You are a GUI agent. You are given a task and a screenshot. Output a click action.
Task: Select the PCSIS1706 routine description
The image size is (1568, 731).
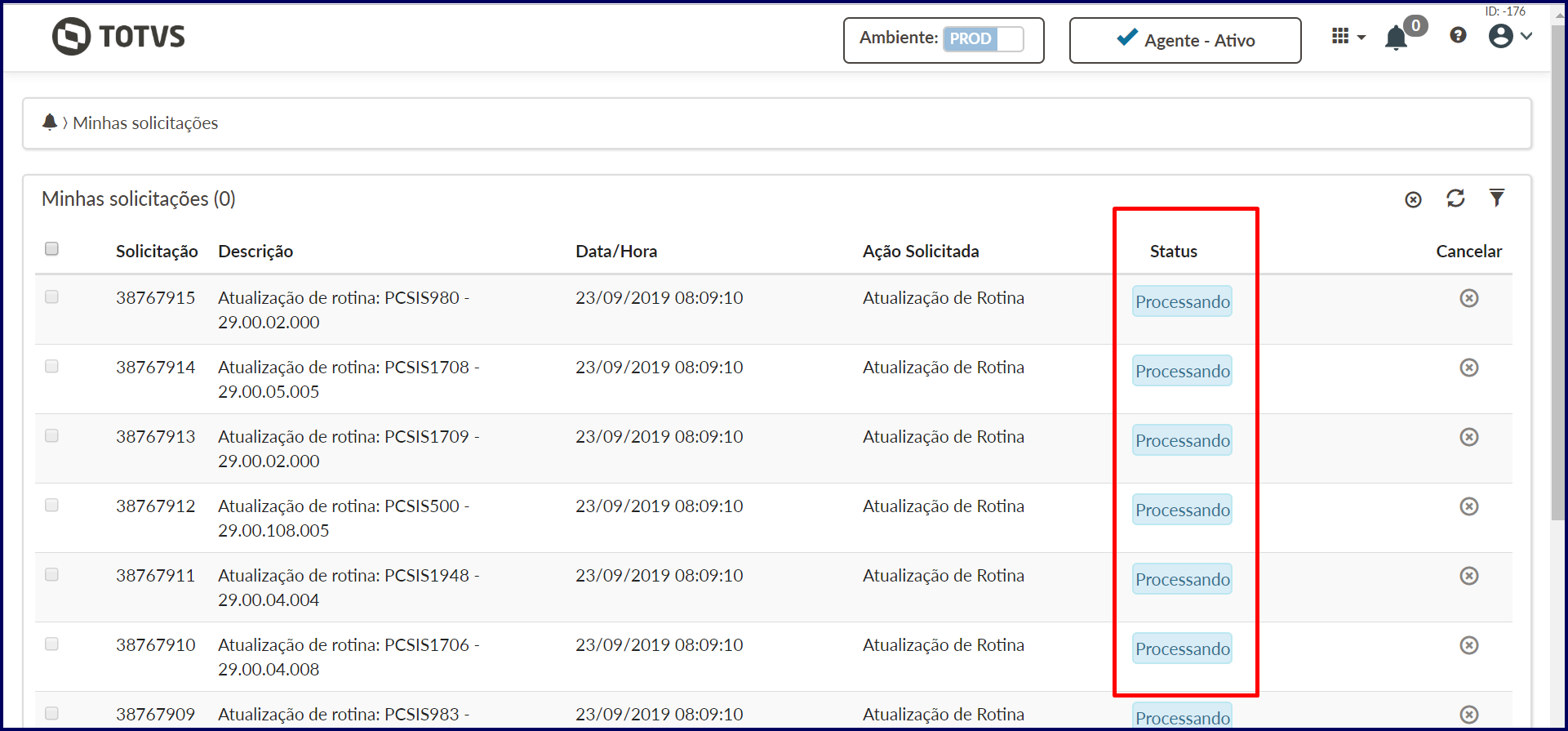[349, 657]
